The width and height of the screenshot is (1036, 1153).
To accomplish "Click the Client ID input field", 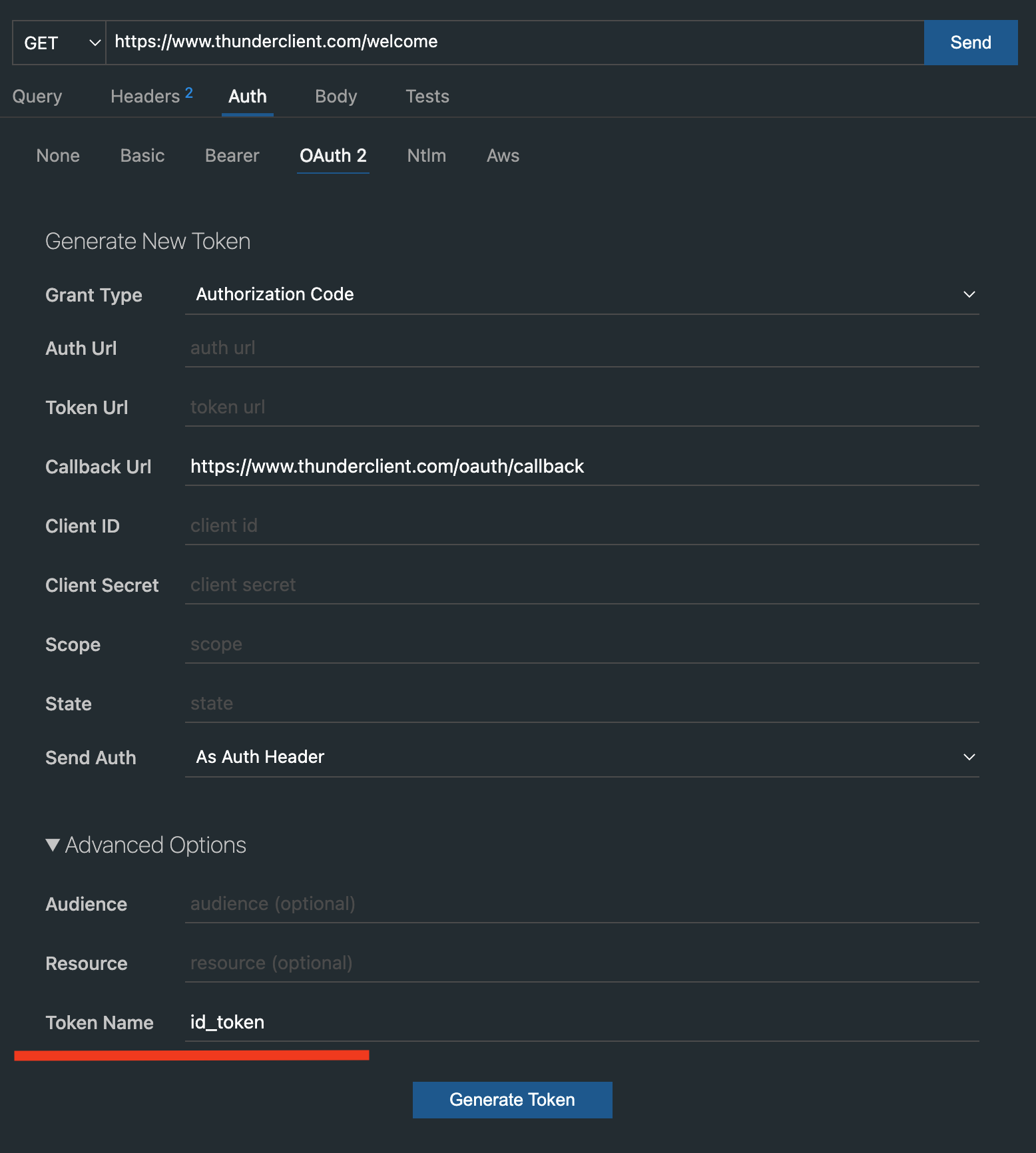I will pos(579,525).
